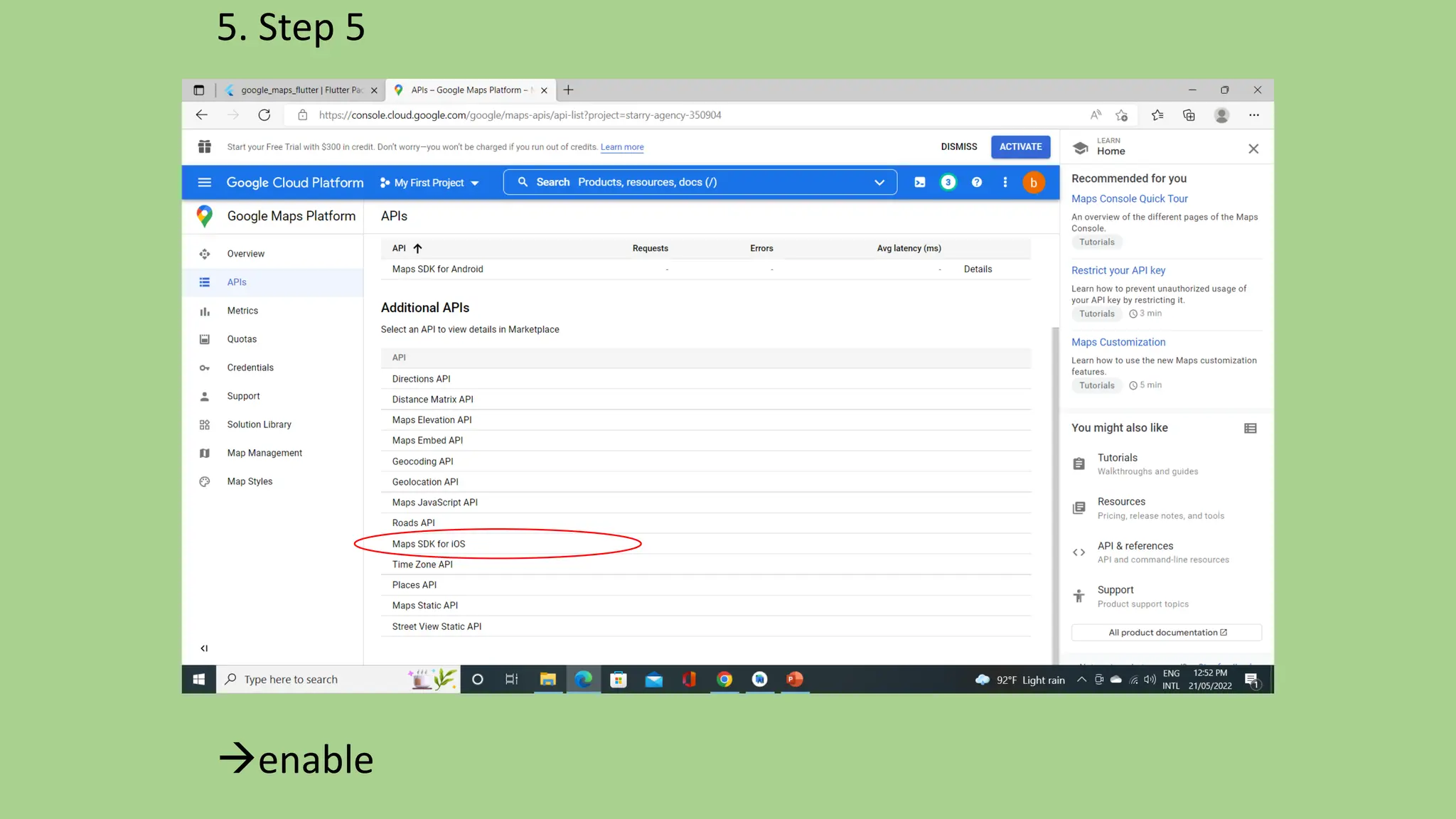This screenshot has height=819, width=1456.
Task: Open the help question mark menu
Action: tap(977, 183)
